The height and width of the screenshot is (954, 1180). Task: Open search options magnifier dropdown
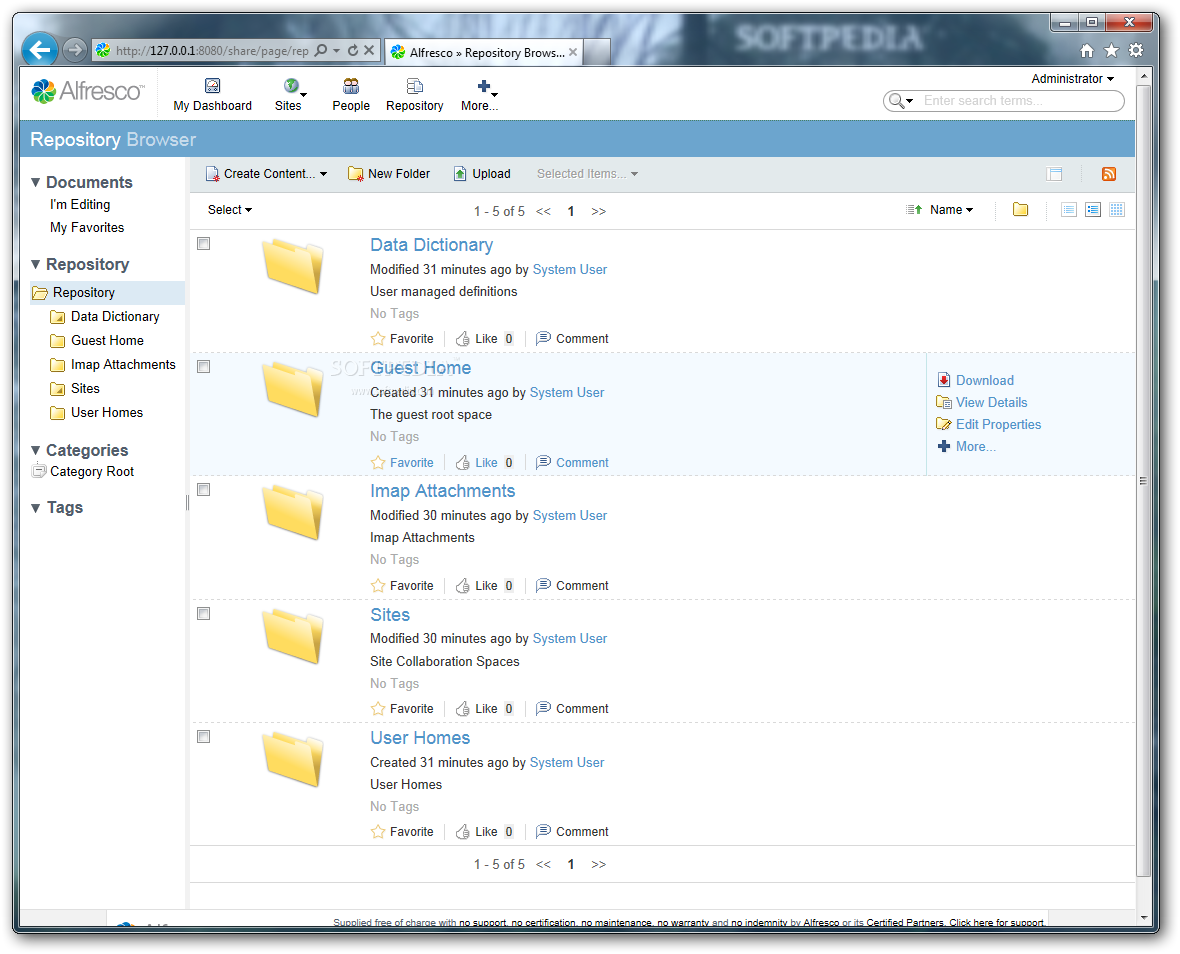[901, 101]
